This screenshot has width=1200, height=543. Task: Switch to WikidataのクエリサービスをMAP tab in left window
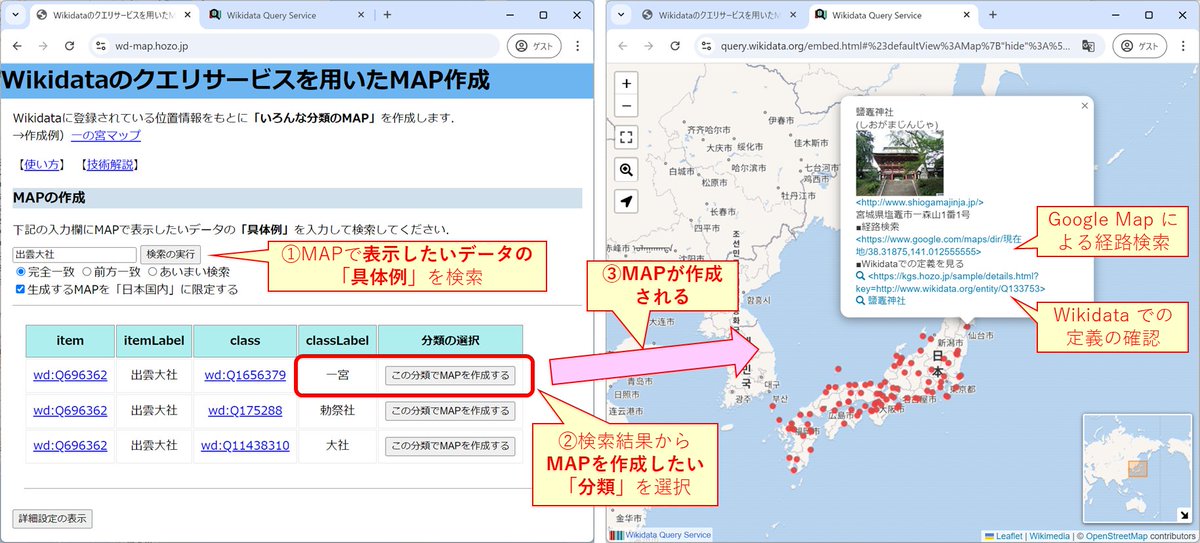115,15
